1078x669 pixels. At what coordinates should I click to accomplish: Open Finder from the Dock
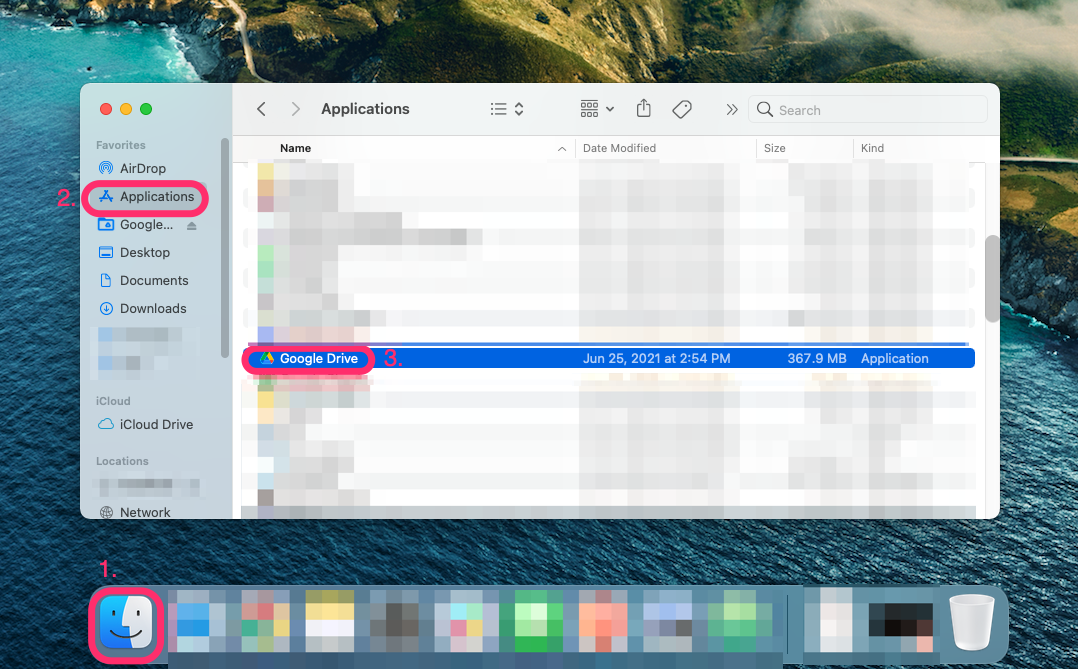click(x=126, y=623)
